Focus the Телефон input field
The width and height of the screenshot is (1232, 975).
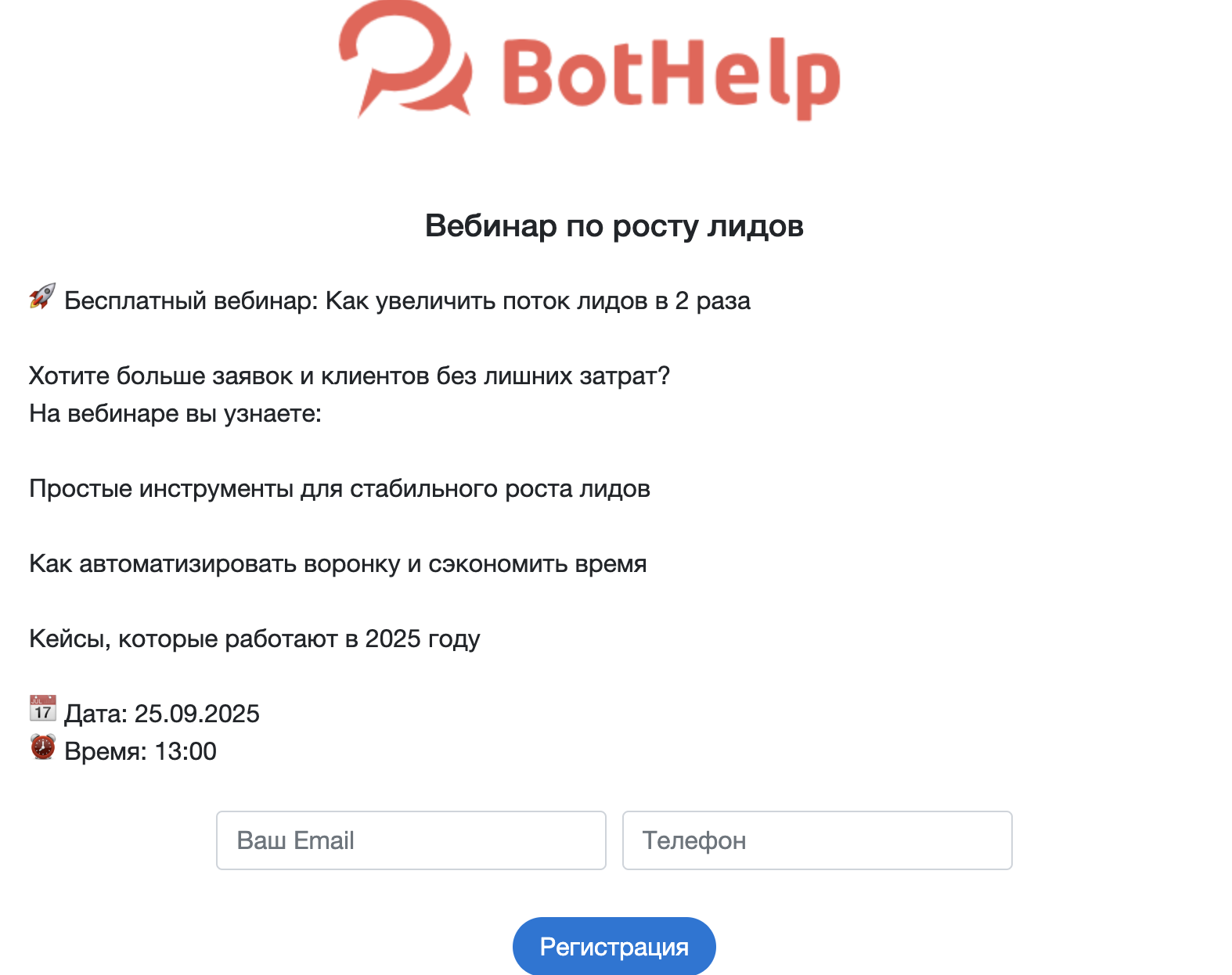tap(816, 840)
